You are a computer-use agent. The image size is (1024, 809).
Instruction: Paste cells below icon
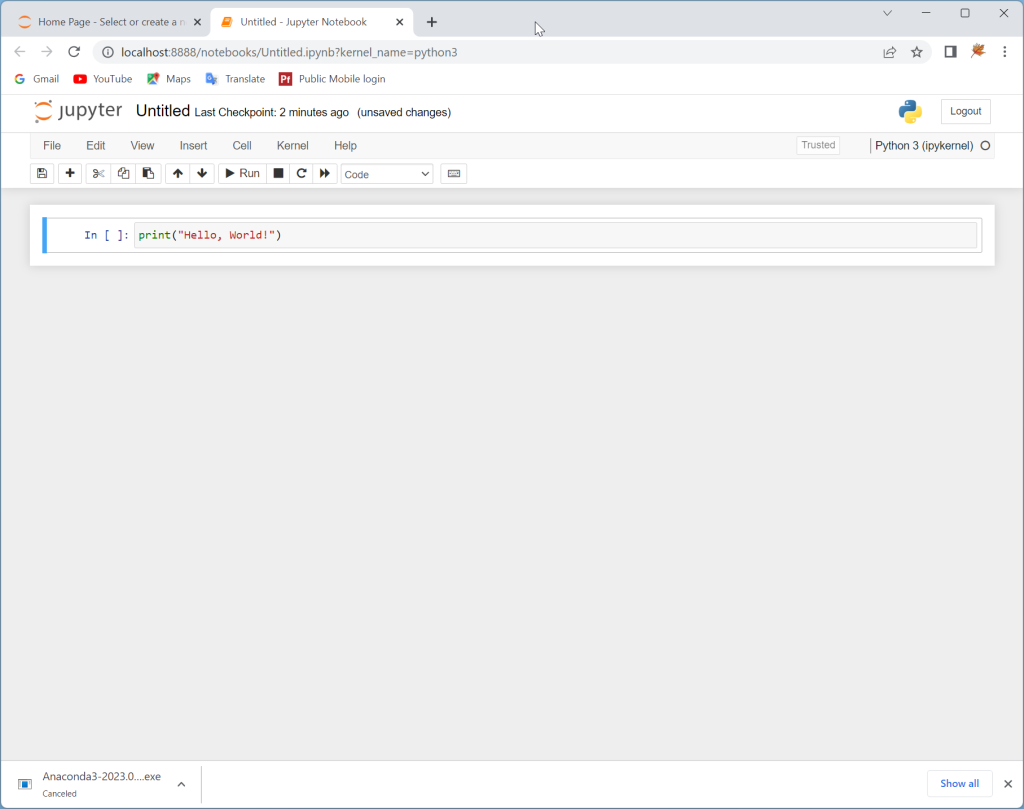pos(148,174)
